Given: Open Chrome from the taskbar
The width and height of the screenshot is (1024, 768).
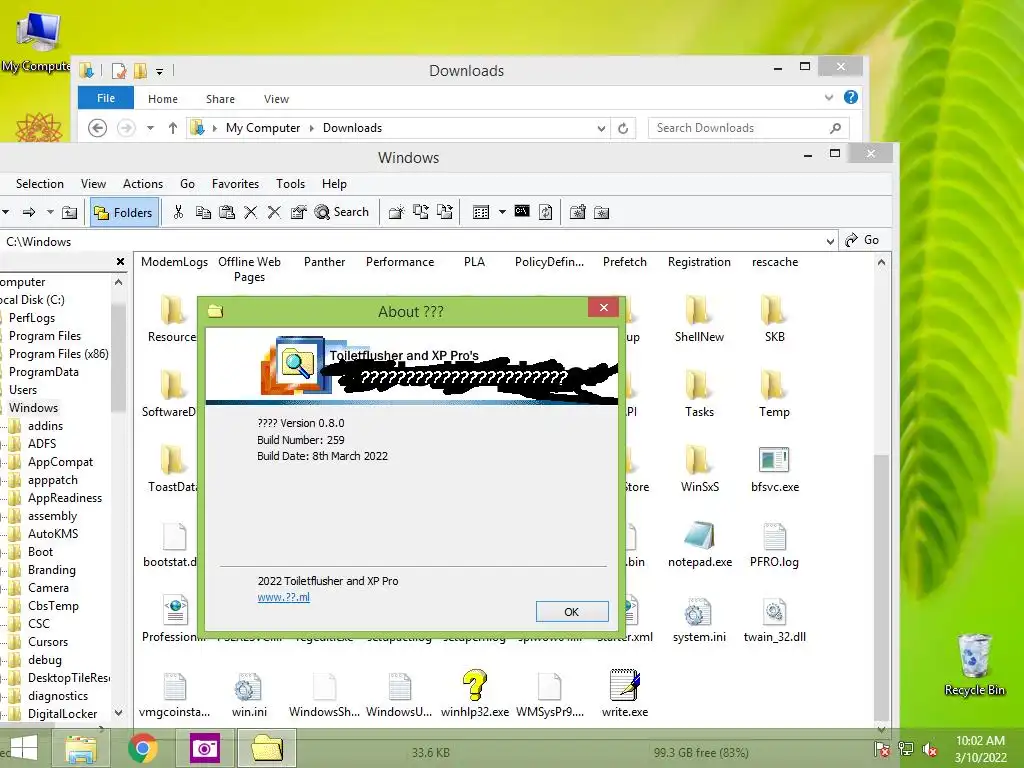Looking at the screenshot, I should (x=142, y=748).
